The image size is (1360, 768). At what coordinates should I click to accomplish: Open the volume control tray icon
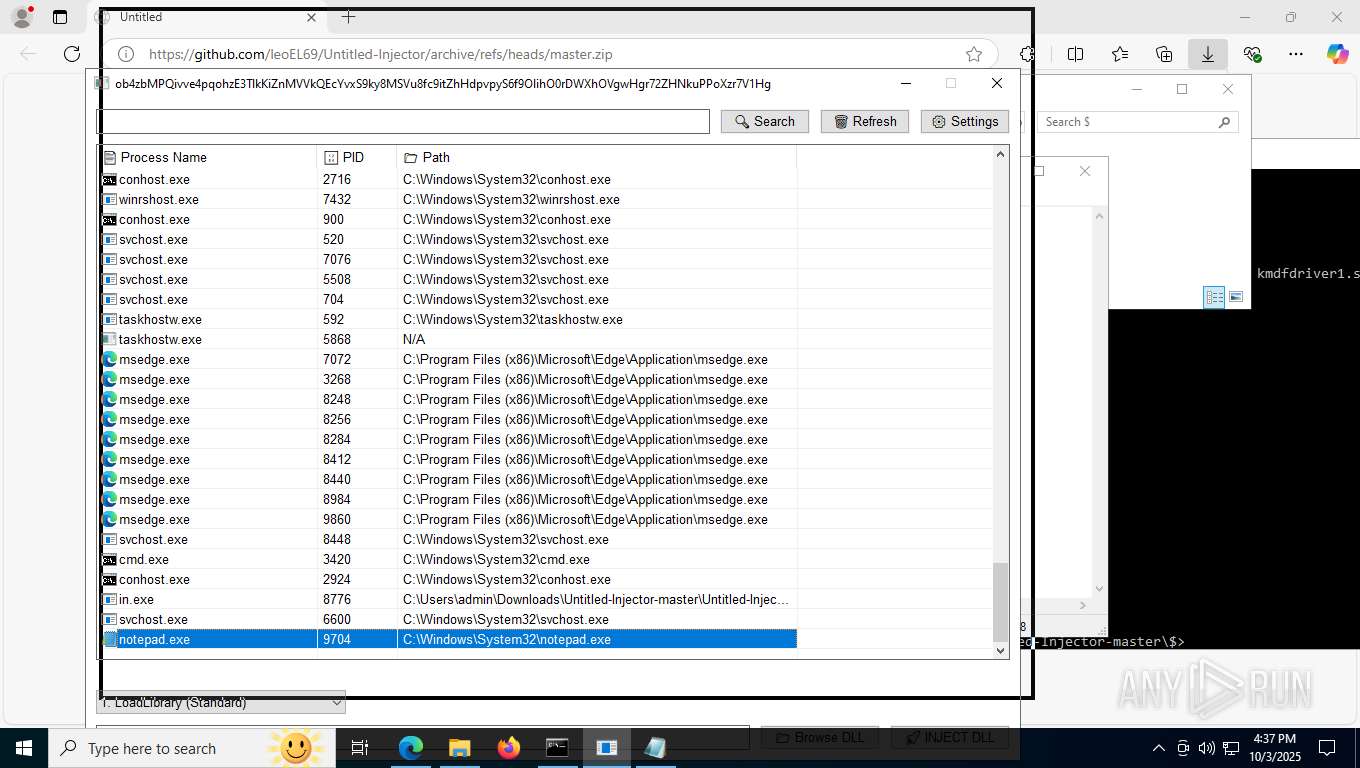point(1206,748)
